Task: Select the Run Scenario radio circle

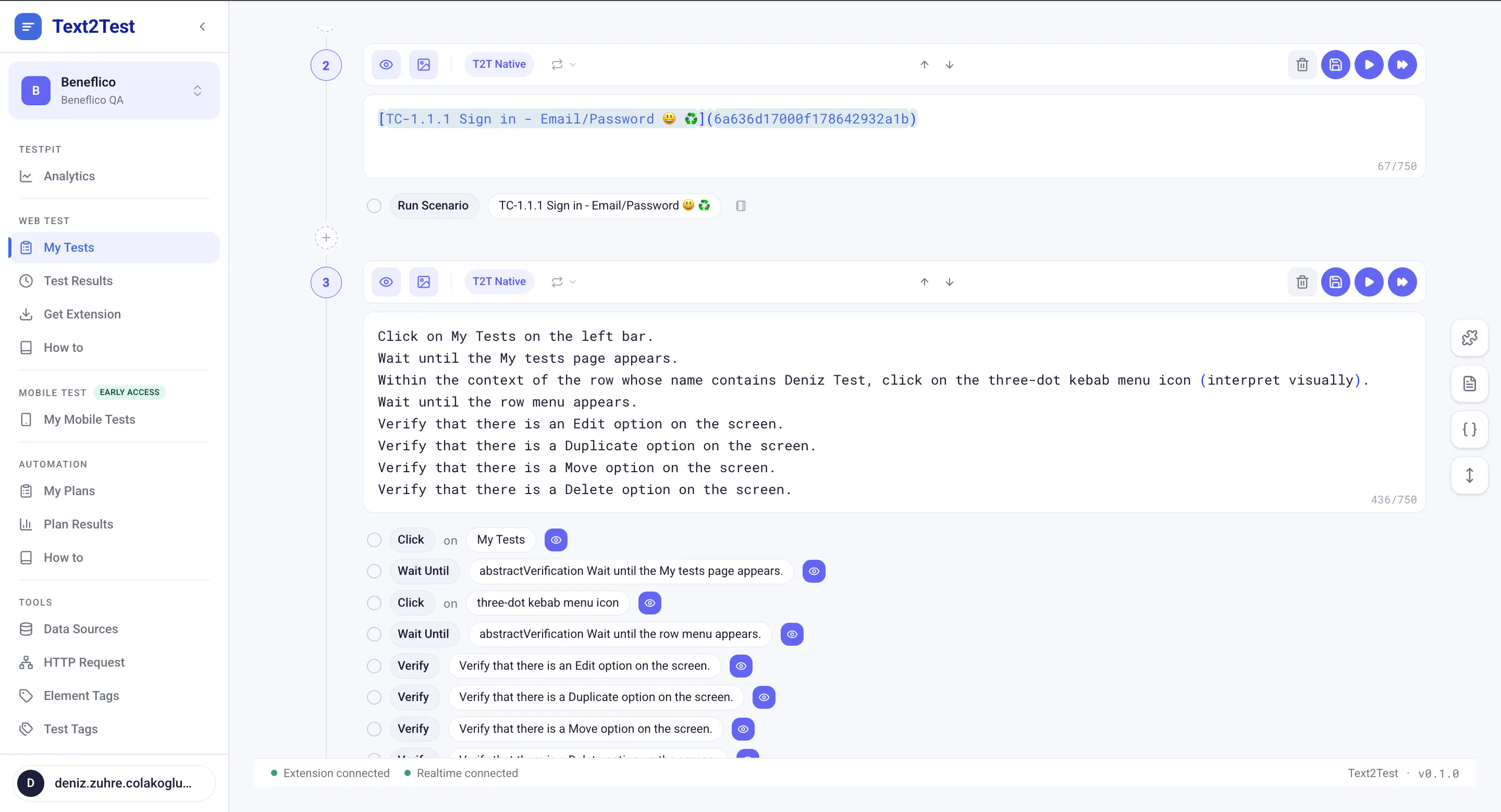Action: click(374, 206)
